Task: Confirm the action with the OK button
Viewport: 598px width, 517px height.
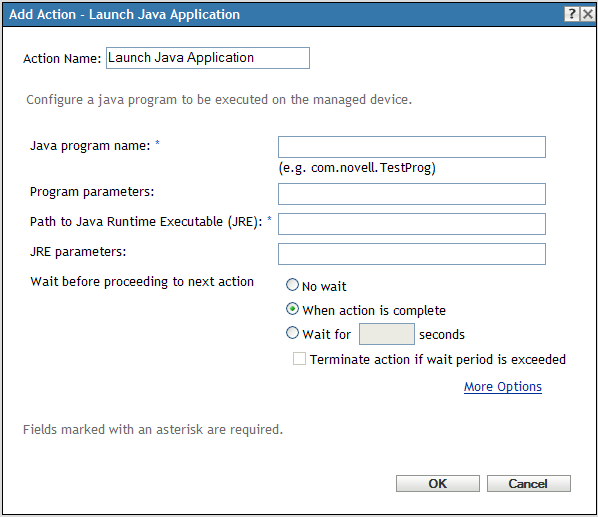Action: click(x=438, y=483)
